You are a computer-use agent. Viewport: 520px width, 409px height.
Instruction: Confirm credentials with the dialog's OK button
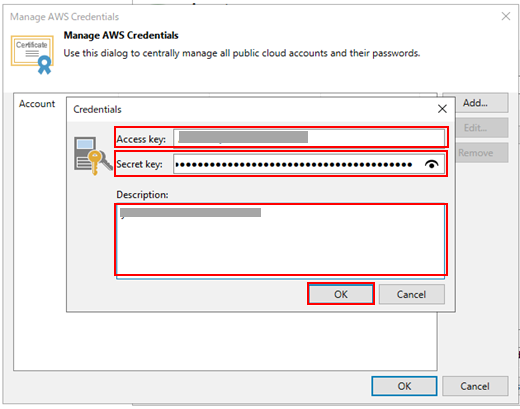coord(341,294)
